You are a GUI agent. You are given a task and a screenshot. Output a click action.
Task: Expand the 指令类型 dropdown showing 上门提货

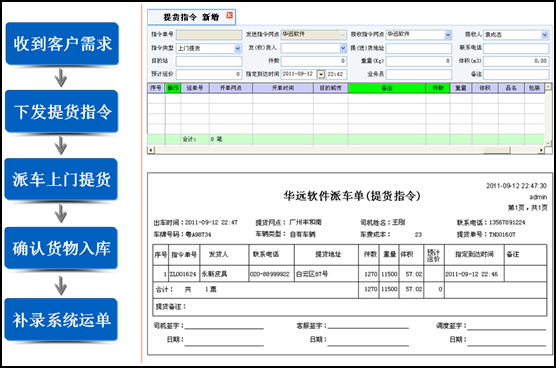(x=238, y=48)
